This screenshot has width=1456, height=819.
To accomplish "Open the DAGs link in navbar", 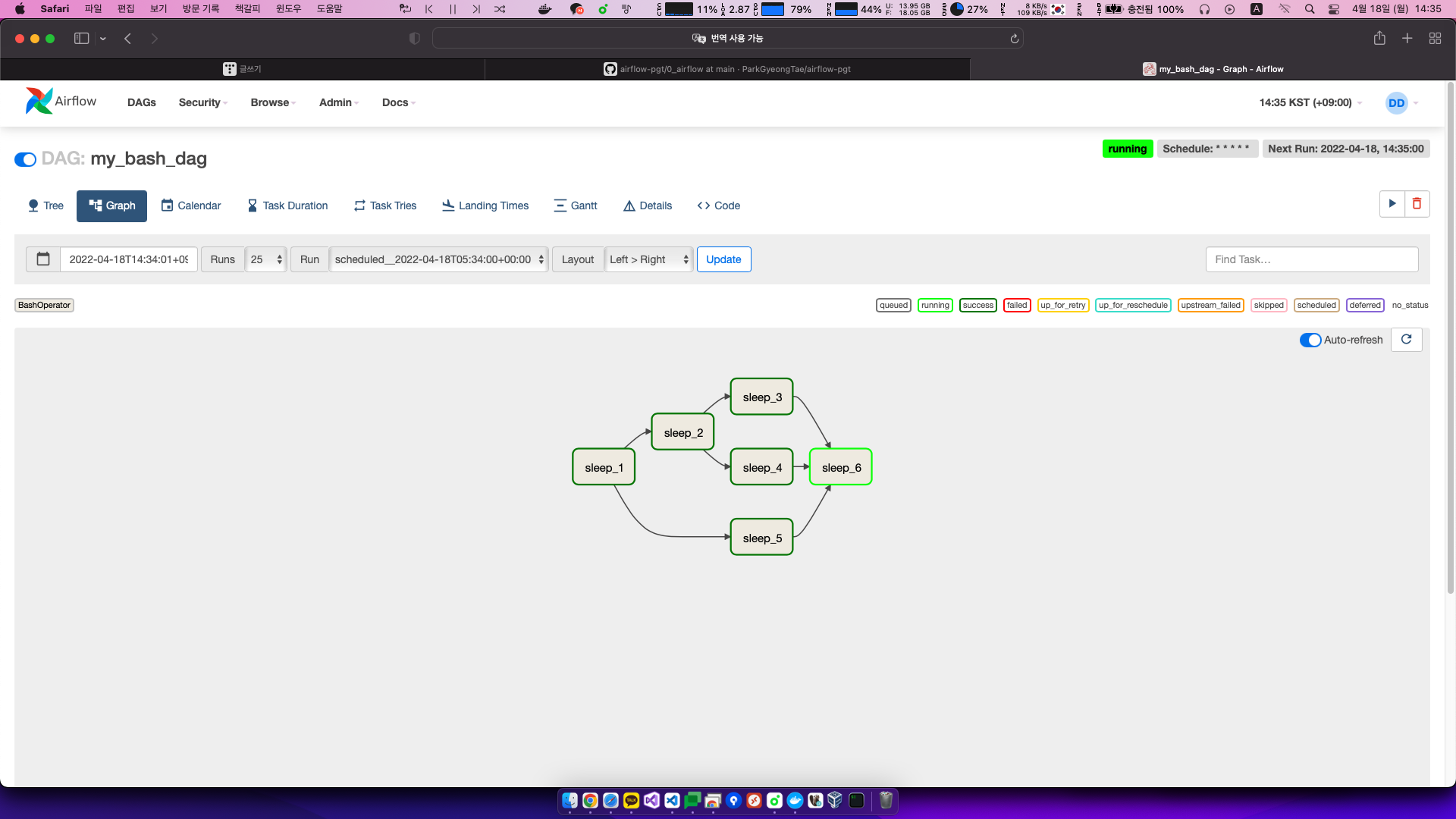I will pos(141,102).
